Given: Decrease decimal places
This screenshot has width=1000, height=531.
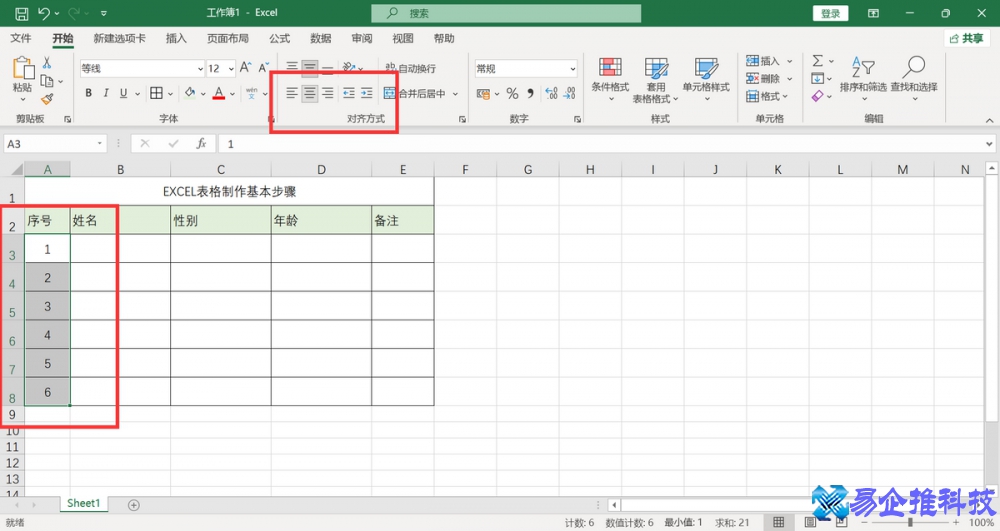Looking at the screenshot, I should (570, 94).
